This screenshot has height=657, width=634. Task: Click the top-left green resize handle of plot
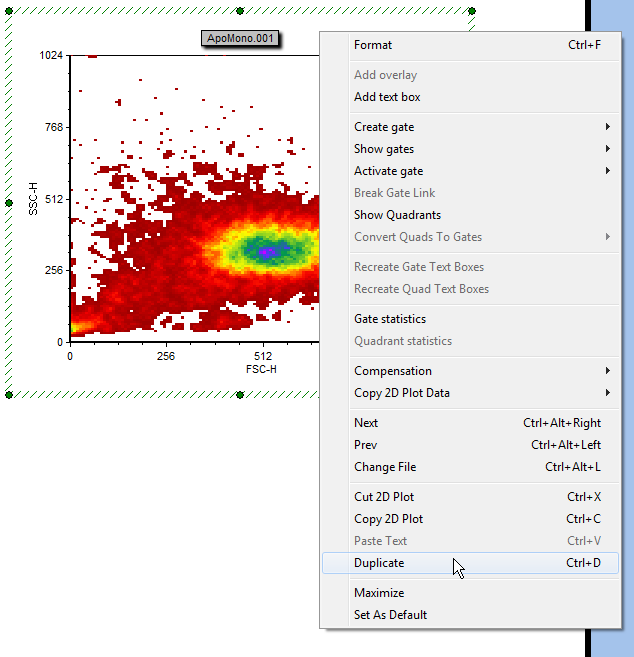point(9,11)
